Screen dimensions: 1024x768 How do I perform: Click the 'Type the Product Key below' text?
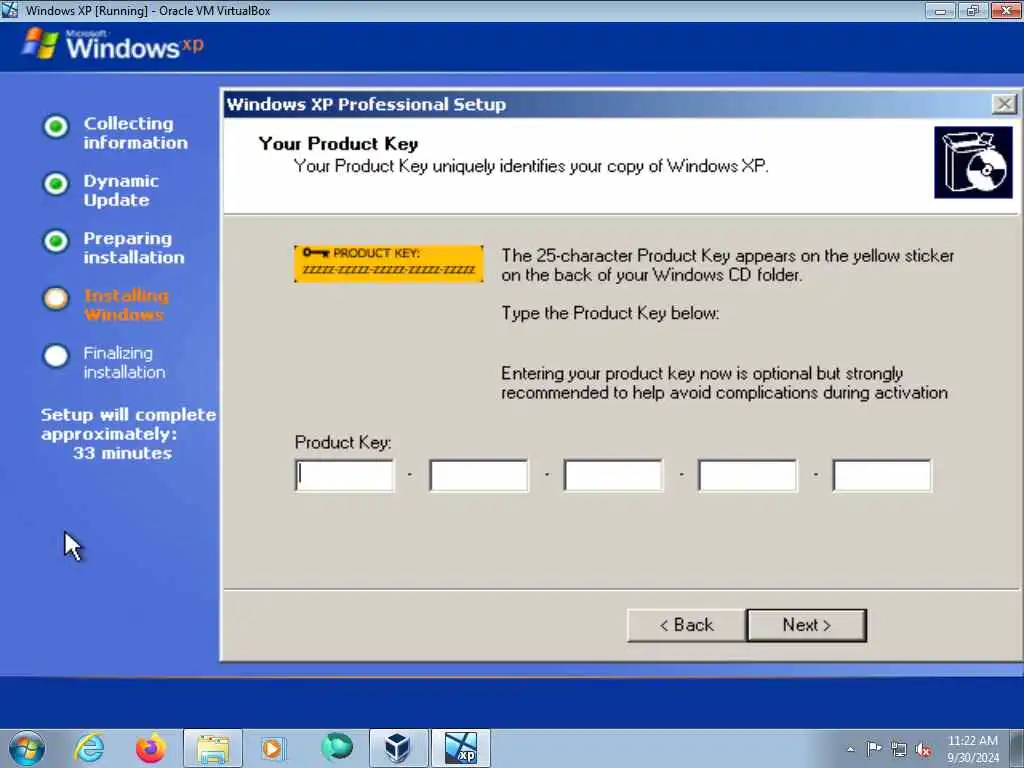[x=610, y=313]
